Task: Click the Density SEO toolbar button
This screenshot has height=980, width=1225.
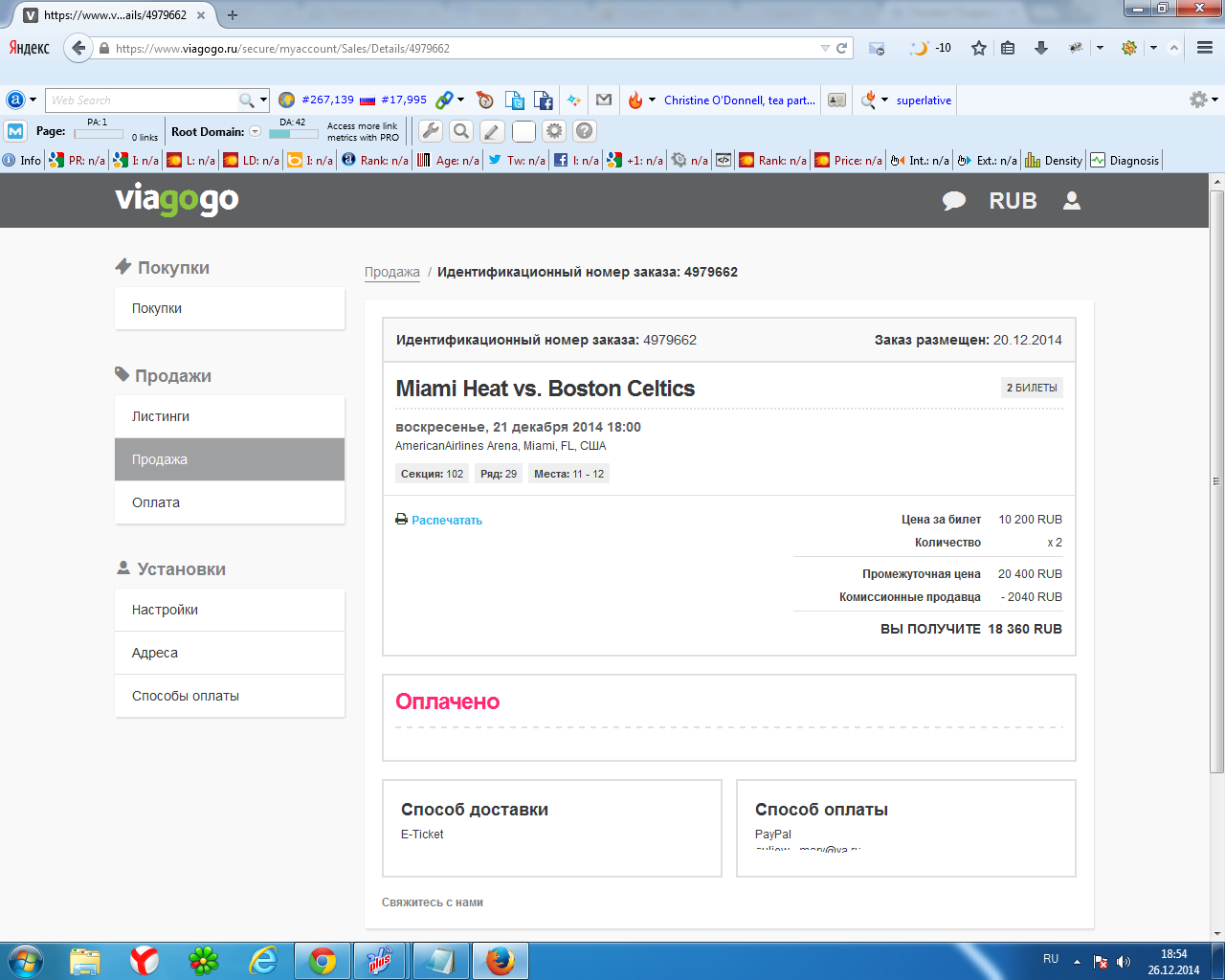Action: coord(1054,160)
